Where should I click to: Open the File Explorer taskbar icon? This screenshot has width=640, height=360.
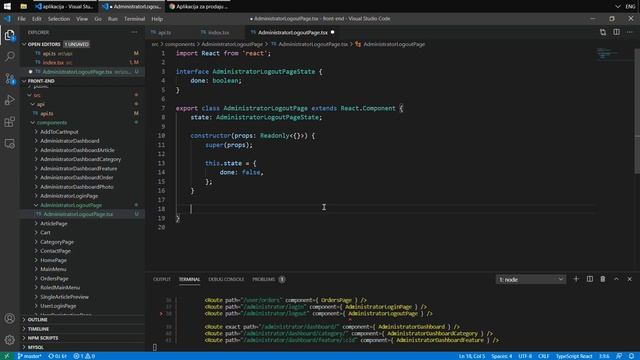(24, 6)
